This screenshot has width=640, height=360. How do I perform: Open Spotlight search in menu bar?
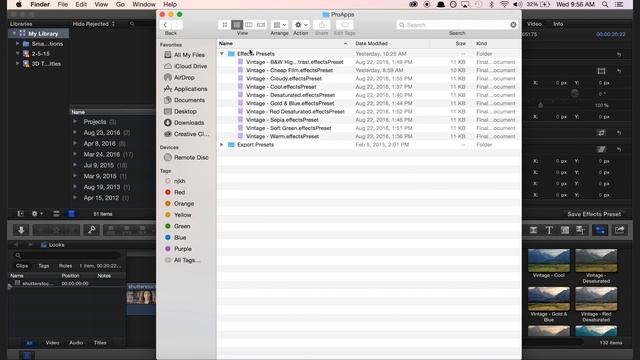pyautogui.click(x=605, y=4)
